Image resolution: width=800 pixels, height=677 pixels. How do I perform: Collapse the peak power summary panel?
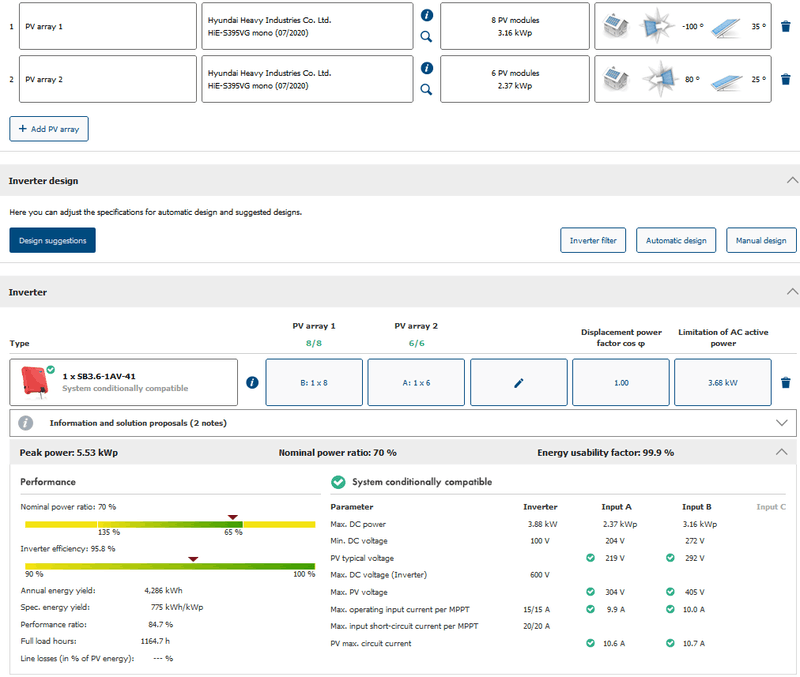click(x=782, y=452)
